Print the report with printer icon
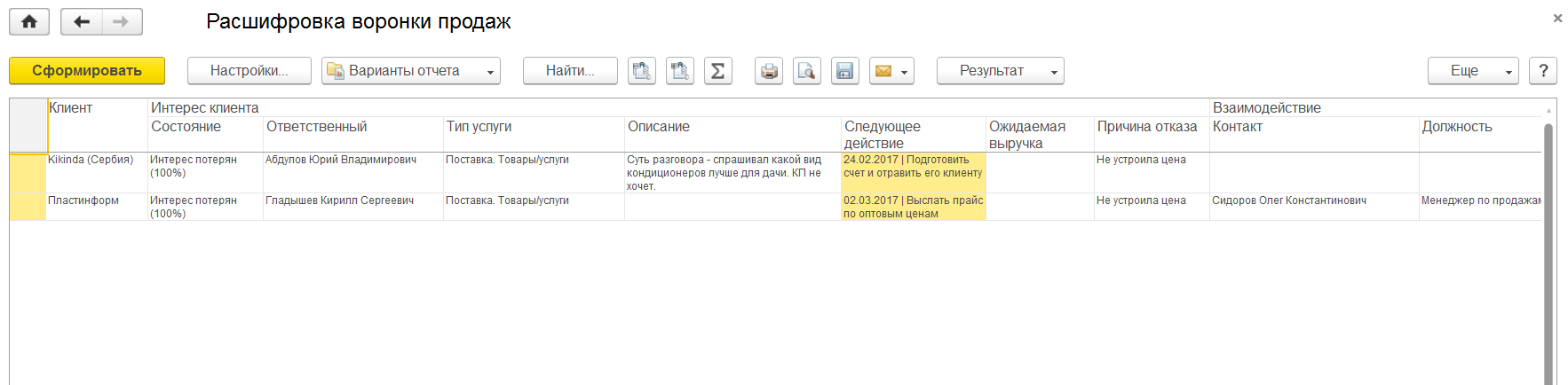1568x385 pixels. click(769, 71)
